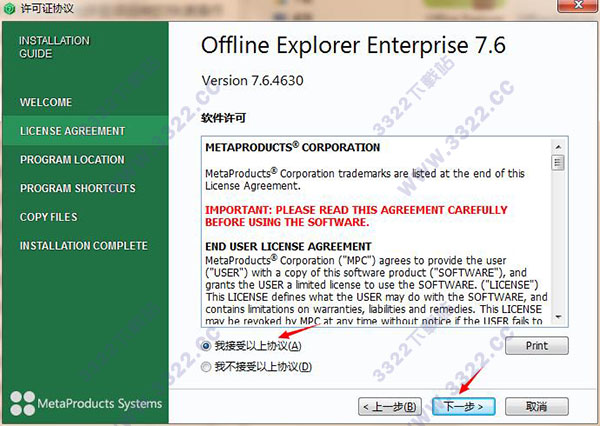Viewport: 600px width, 426px height.
Task: Click the 'INSTALLATION GUIDE' sidebar title
Action: 54,47
